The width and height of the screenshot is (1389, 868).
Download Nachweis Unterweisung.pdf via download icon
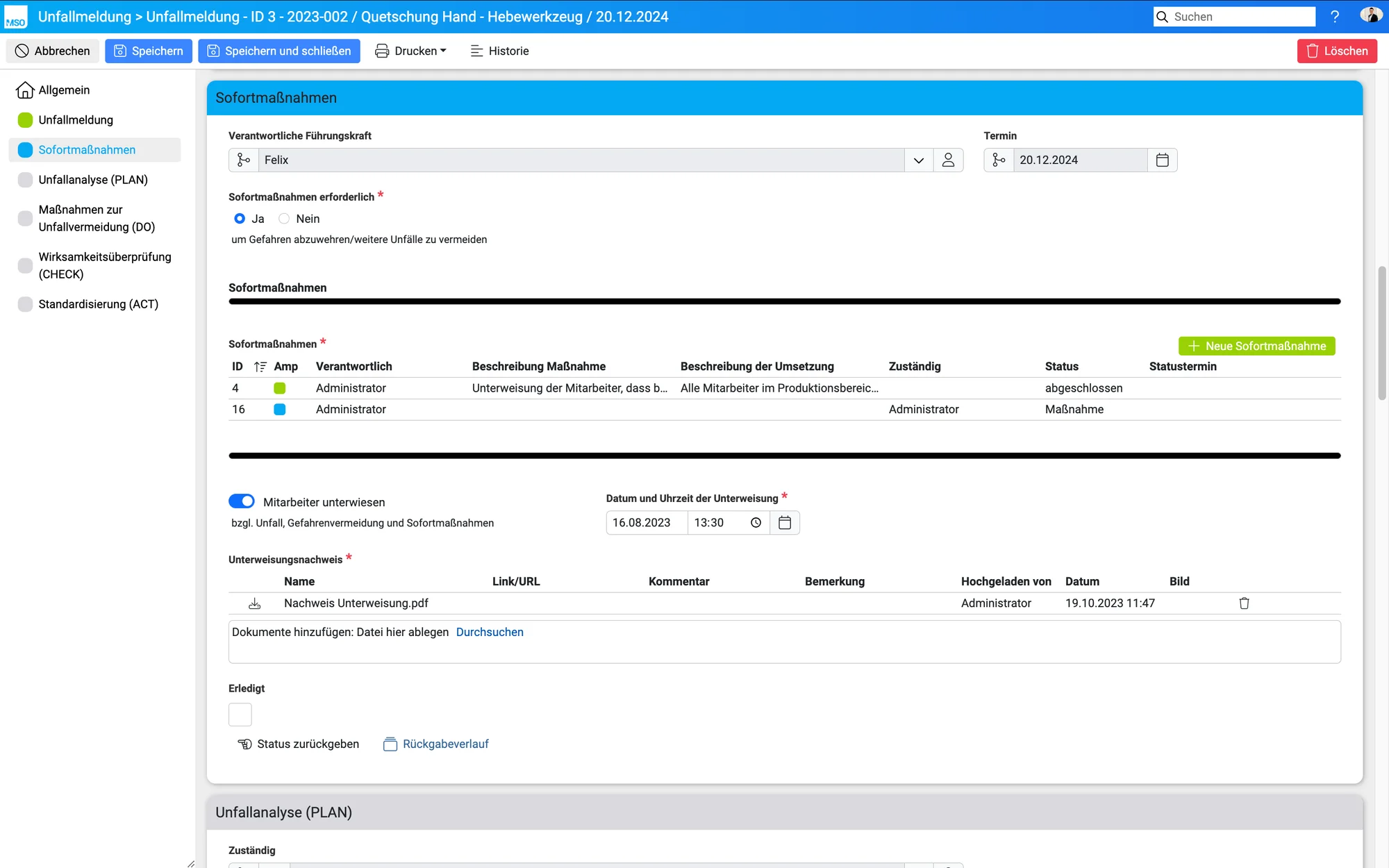254,603
